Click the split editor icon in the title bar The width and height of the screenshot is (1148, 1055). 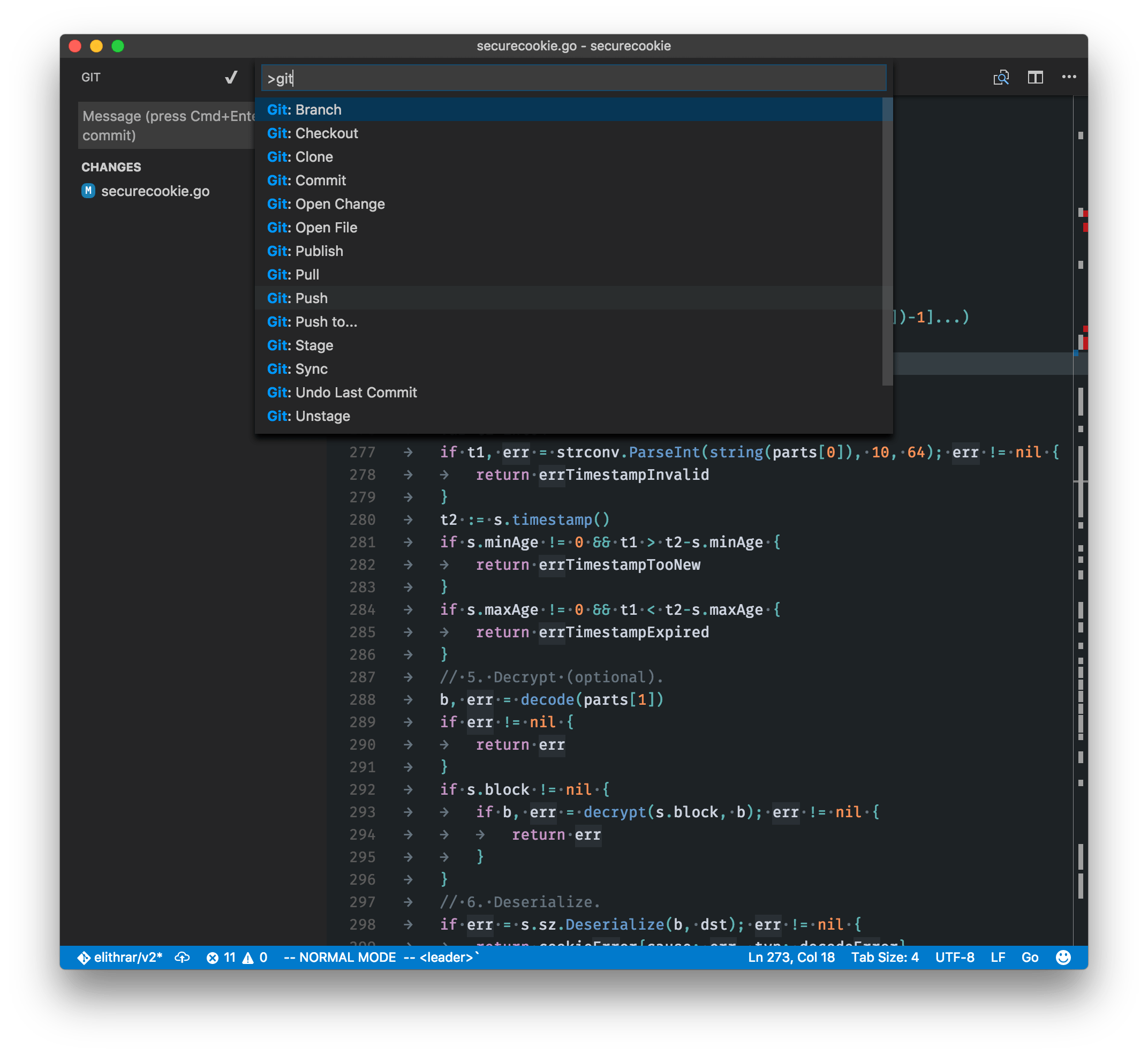pyautogui.click(x=1036, y=77)
